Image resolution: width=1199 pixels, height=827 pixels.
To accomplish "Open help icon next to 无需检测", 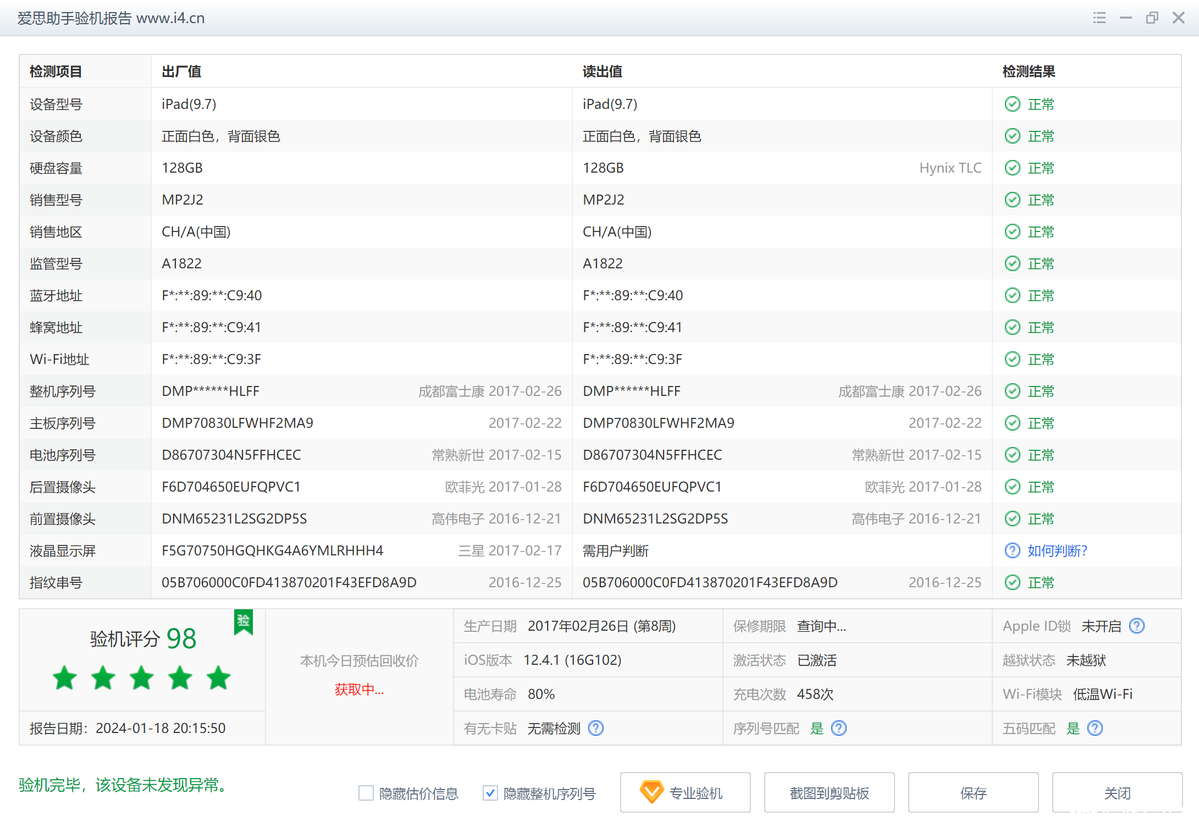I will coord(596,728).
